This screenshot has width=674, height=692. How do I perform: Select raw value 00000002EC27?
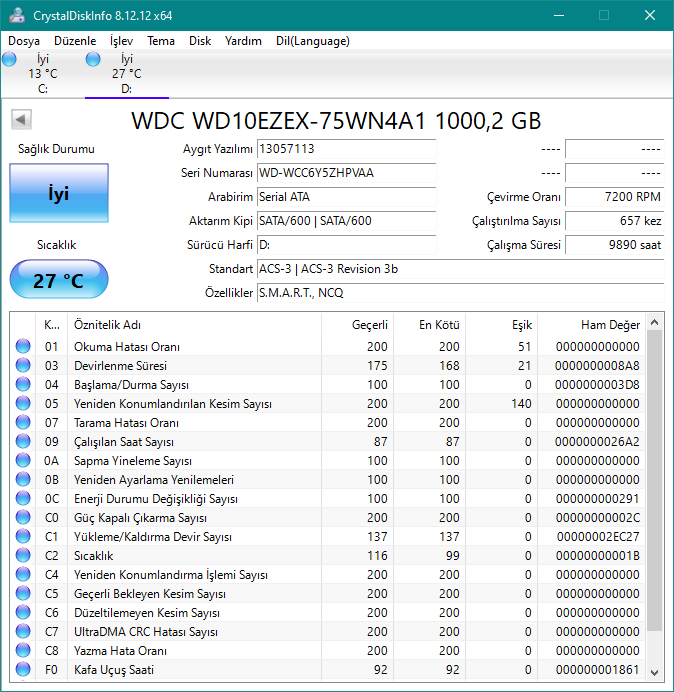click(x=598, y=537)
